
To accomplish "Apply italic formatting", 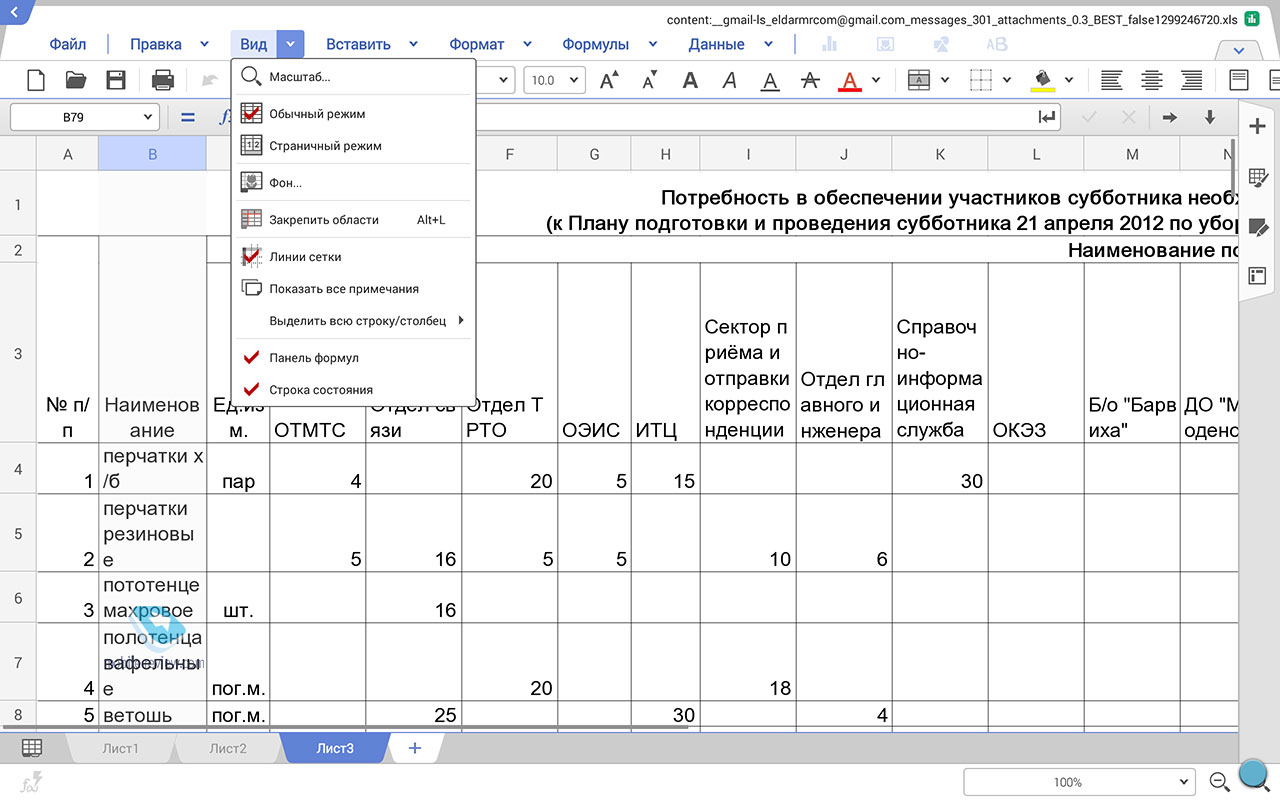I will (x=730, y=80).
